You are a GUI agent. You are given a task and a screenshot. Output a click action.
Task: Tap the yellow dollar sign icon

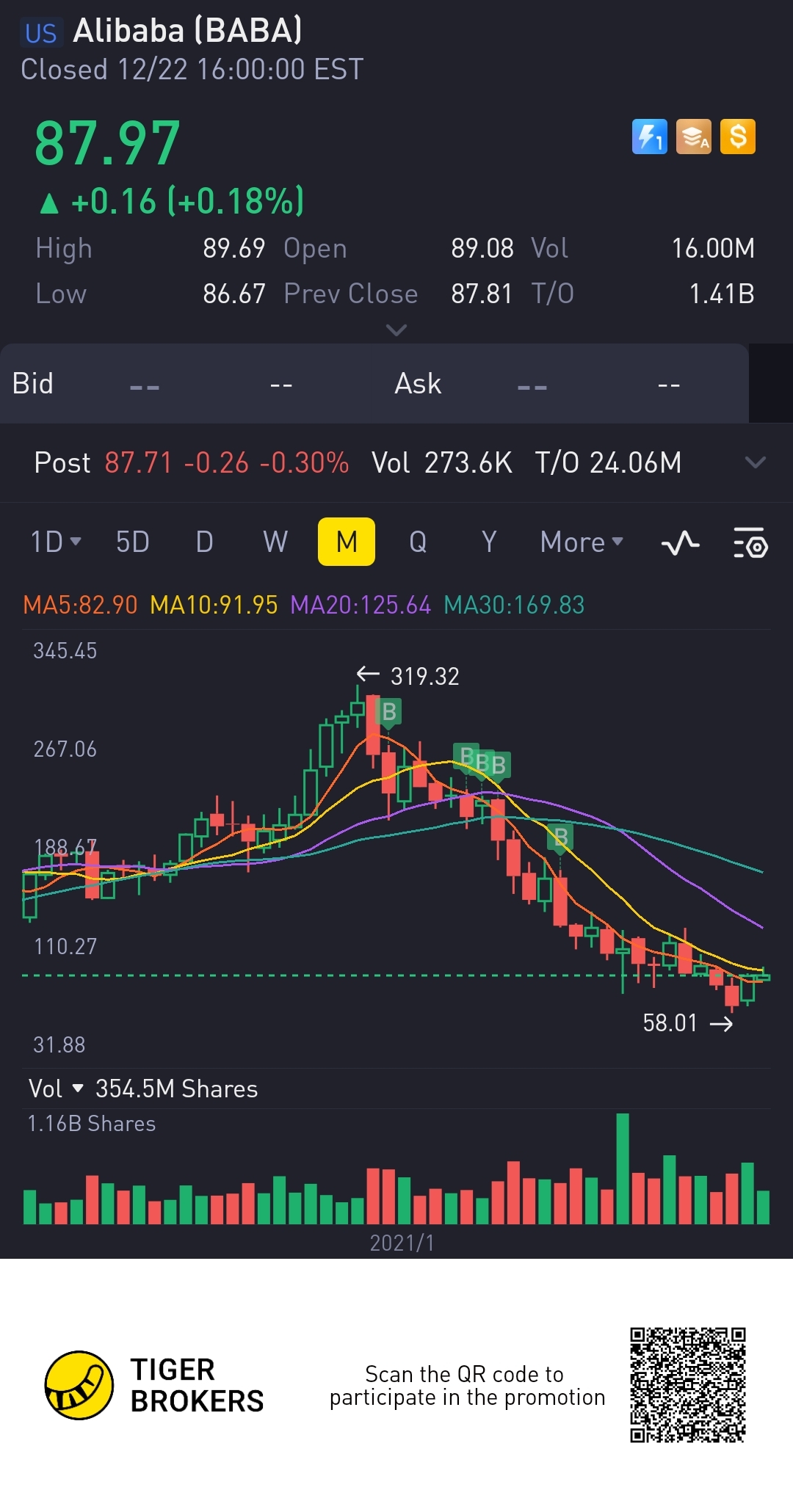[x=738, y=137]
